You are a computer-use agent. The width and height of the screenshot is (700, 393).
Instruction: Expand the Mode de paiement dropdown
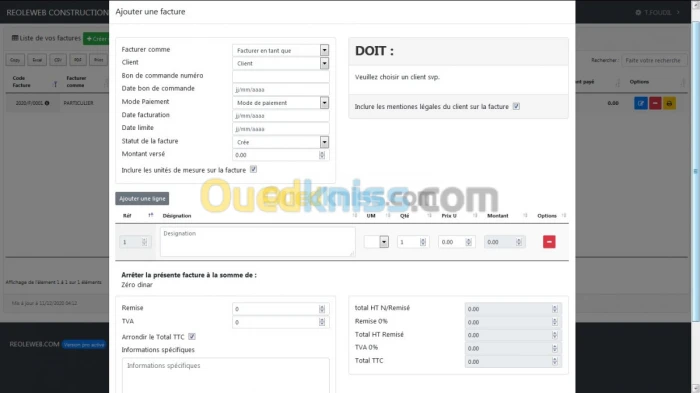point(280,103)
